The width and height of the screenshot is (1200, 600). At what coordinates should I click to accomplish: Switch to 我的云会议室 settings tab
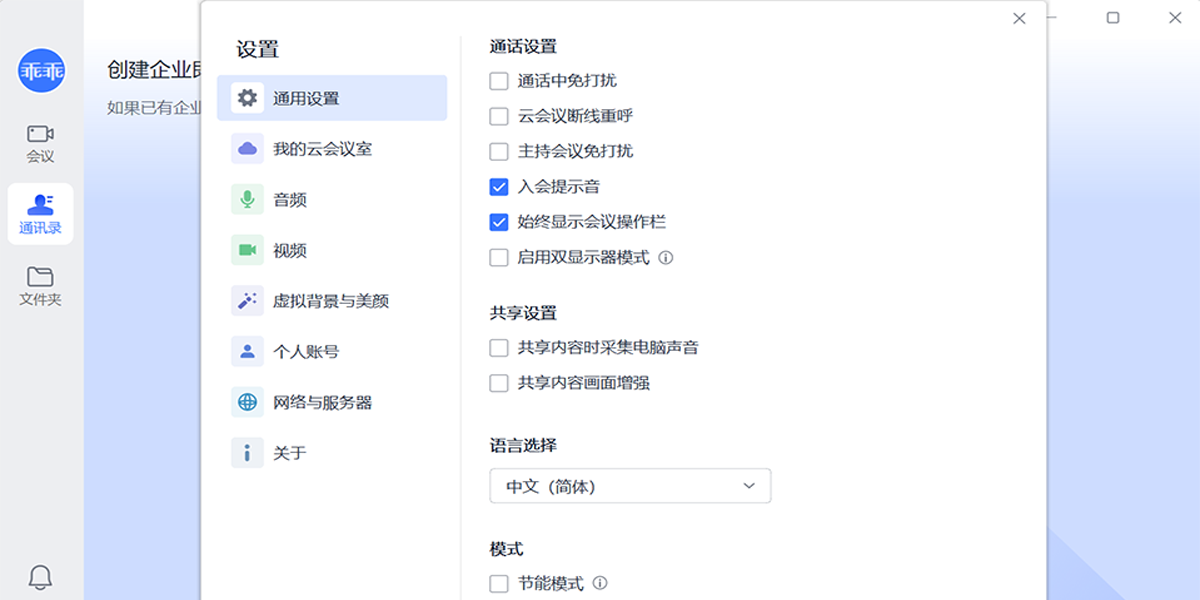point(332,149)
